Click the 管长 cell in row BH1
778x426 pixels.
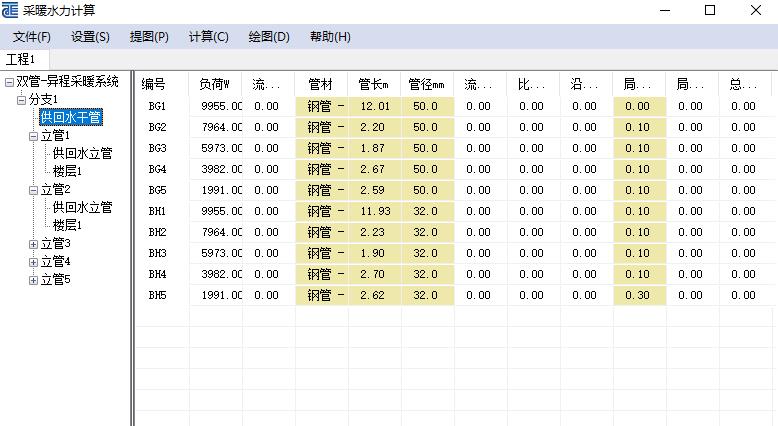coord(374,211)
